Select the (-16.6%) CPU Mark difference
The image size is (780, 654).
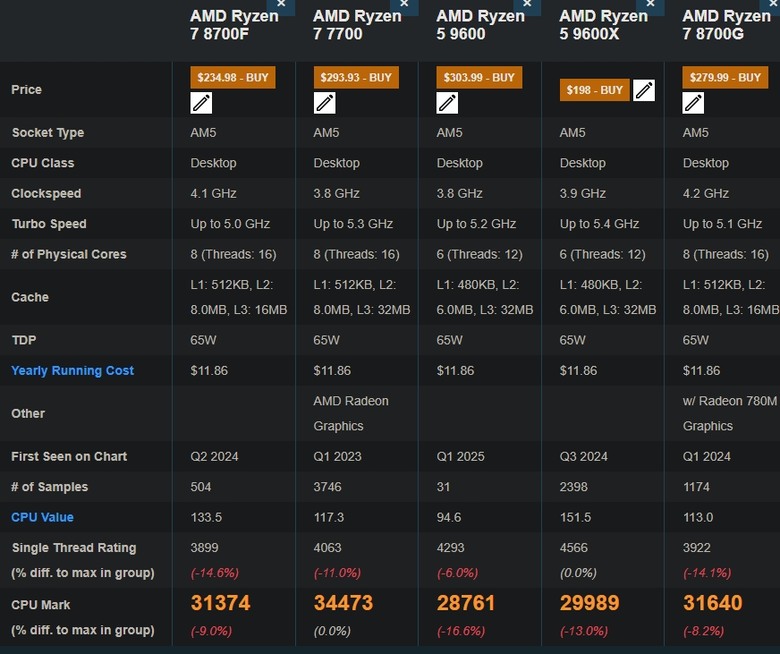461,631
